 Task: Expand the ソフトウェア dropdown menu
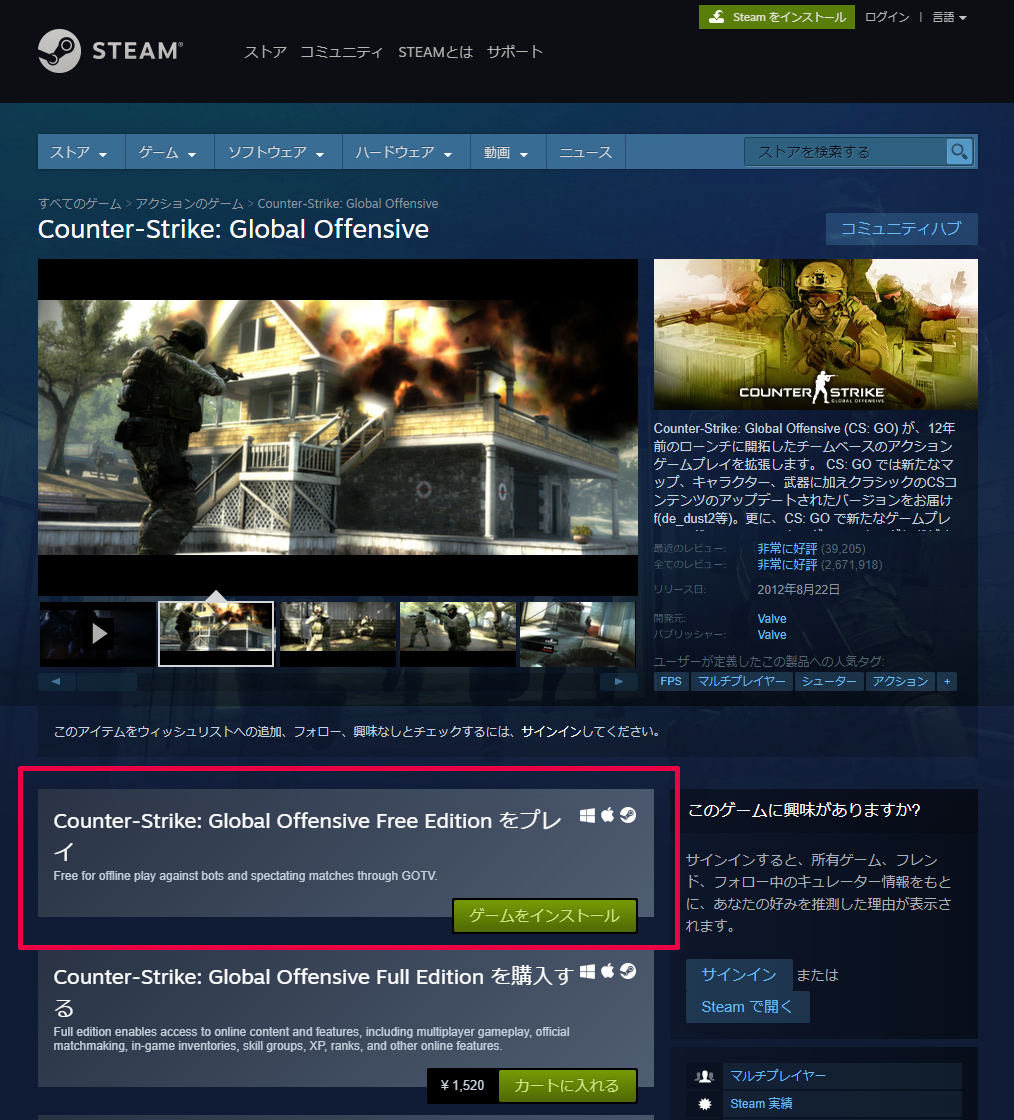pyautogui.click(x=278, y=152)
